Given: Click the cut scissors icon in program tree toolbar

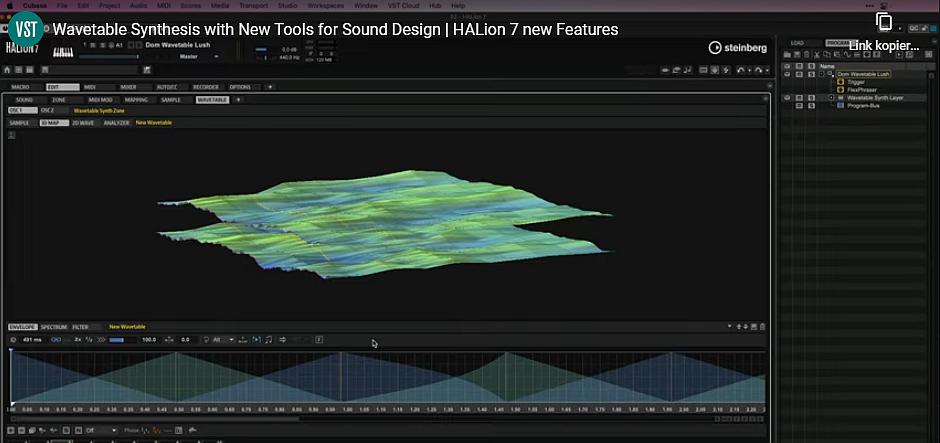Looking at the screenshot, I should point(817,55).
